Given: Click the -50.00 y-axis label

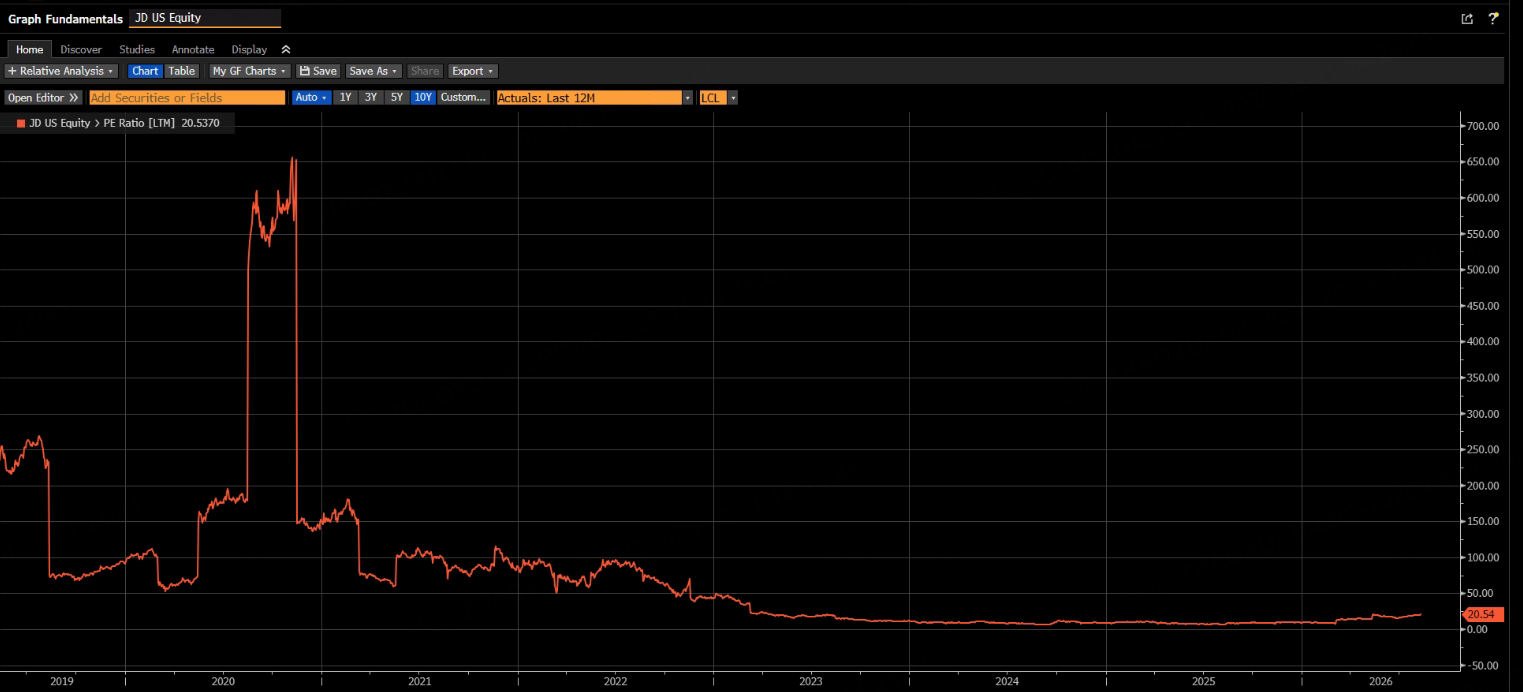Looking at the screenshot, I should tap(1481, 665).
